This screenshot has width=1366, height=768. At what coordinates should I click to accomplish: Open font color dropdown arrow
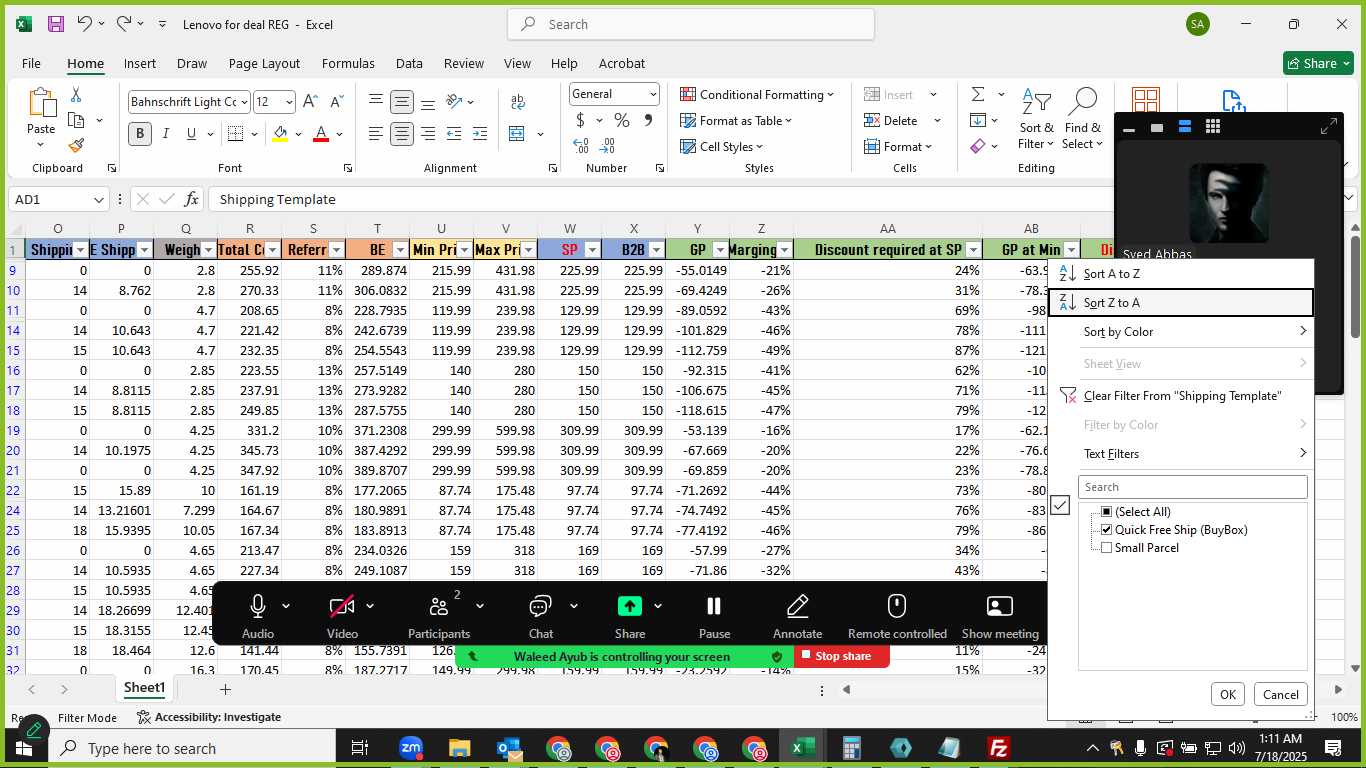[339, 134]
